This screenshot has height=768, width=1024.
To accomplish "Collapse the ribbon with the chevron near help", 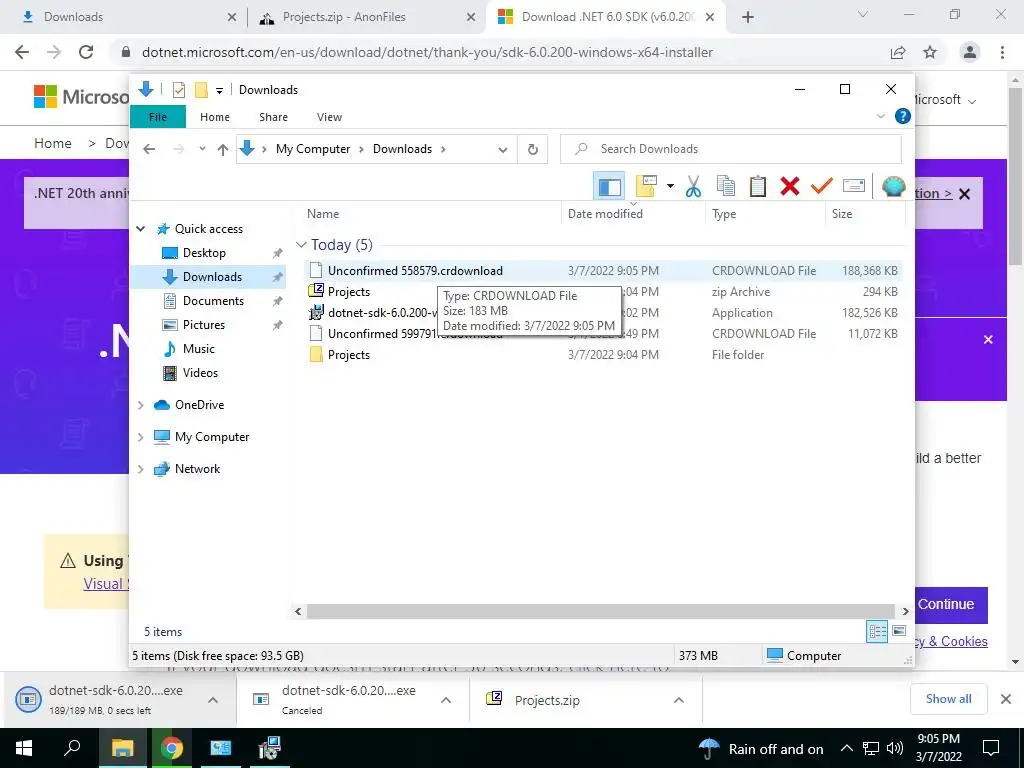I will 880,116.
